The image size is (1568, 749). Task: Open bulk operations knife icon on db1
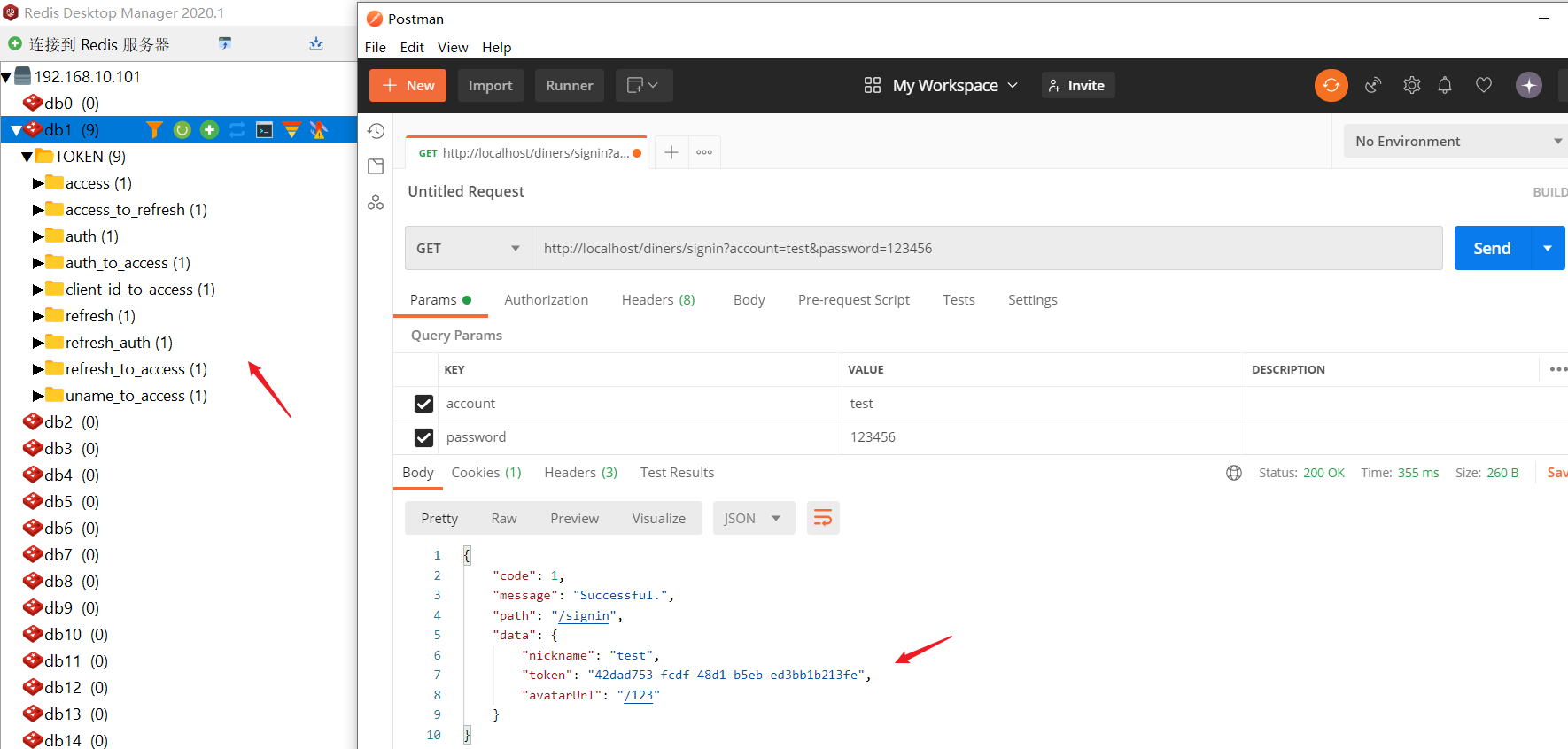pos(319,130)
